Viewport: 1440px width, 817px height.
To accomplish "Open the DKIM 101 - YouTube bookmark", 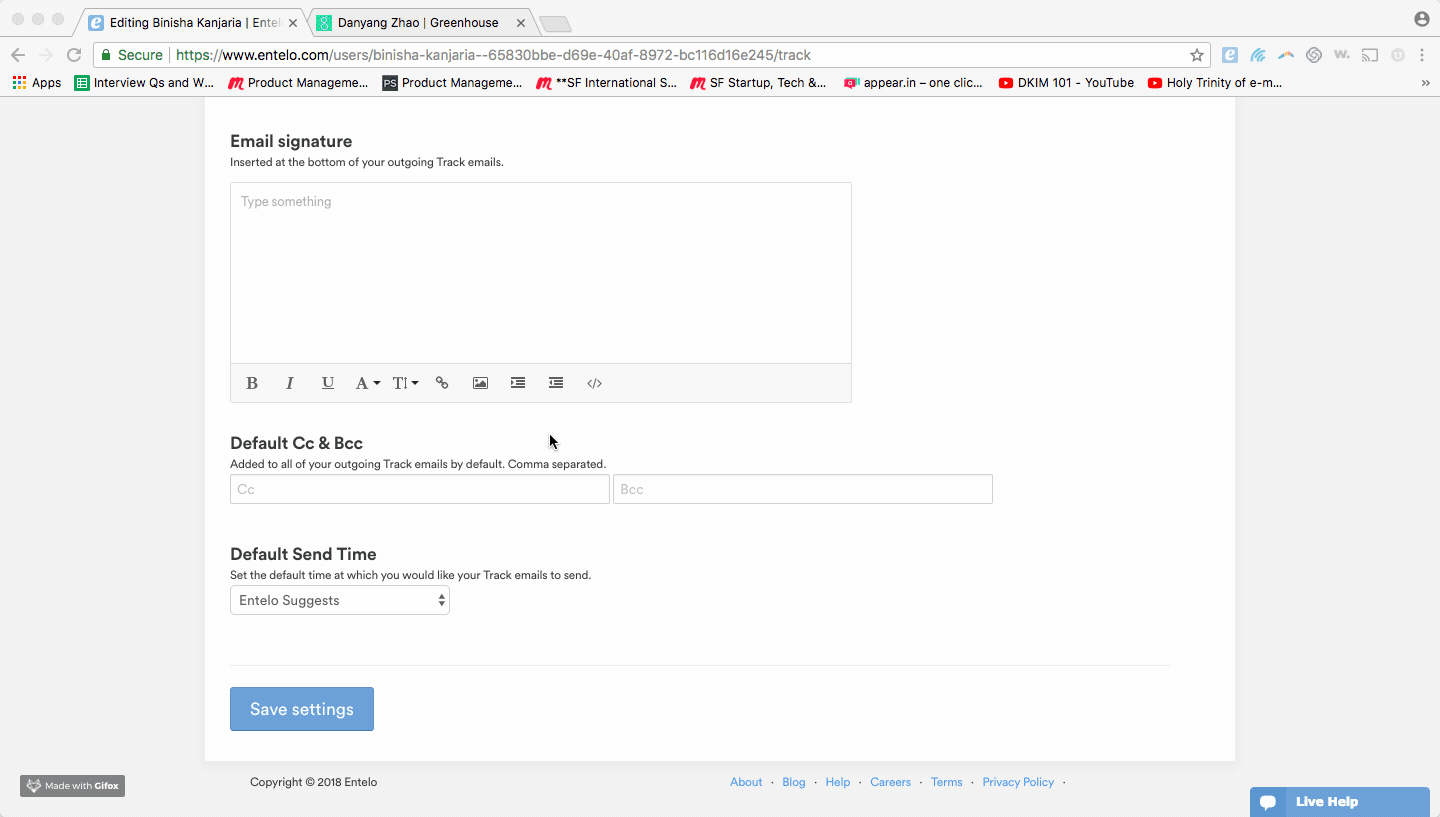I will pos(1066,83).
